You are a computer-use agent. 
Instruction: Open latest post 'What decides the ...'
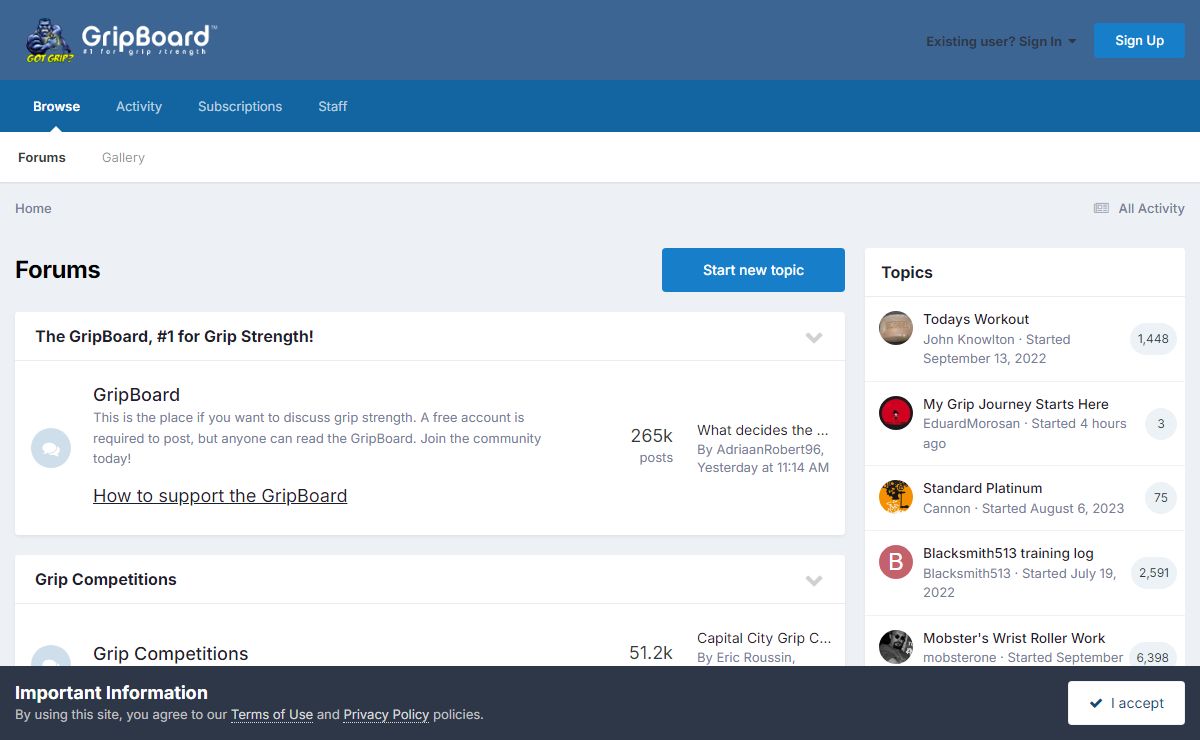[x=762, y=430]
